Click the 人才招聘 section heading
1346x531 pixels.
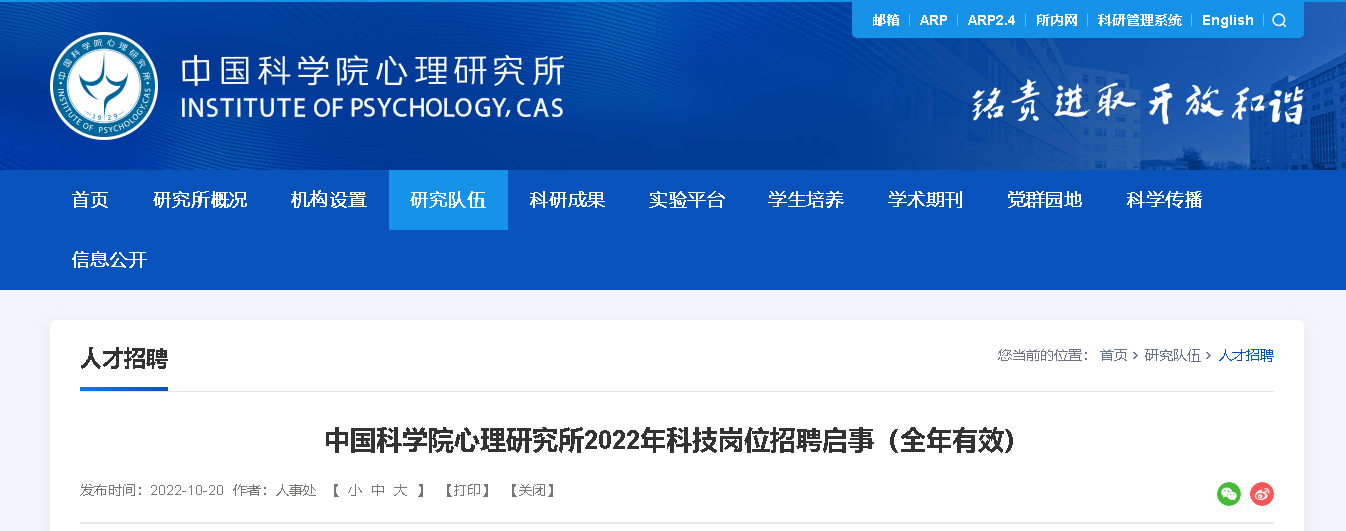tap(124, 359)
